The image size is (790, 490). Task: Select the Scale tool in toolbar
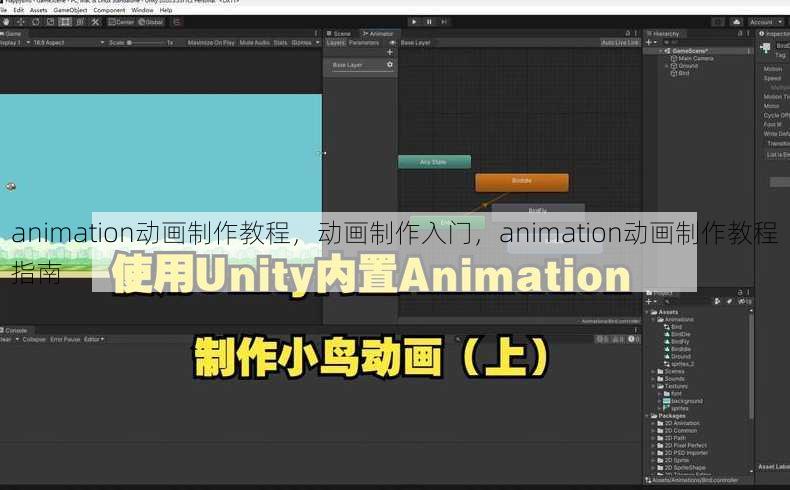tap(50, 22)
